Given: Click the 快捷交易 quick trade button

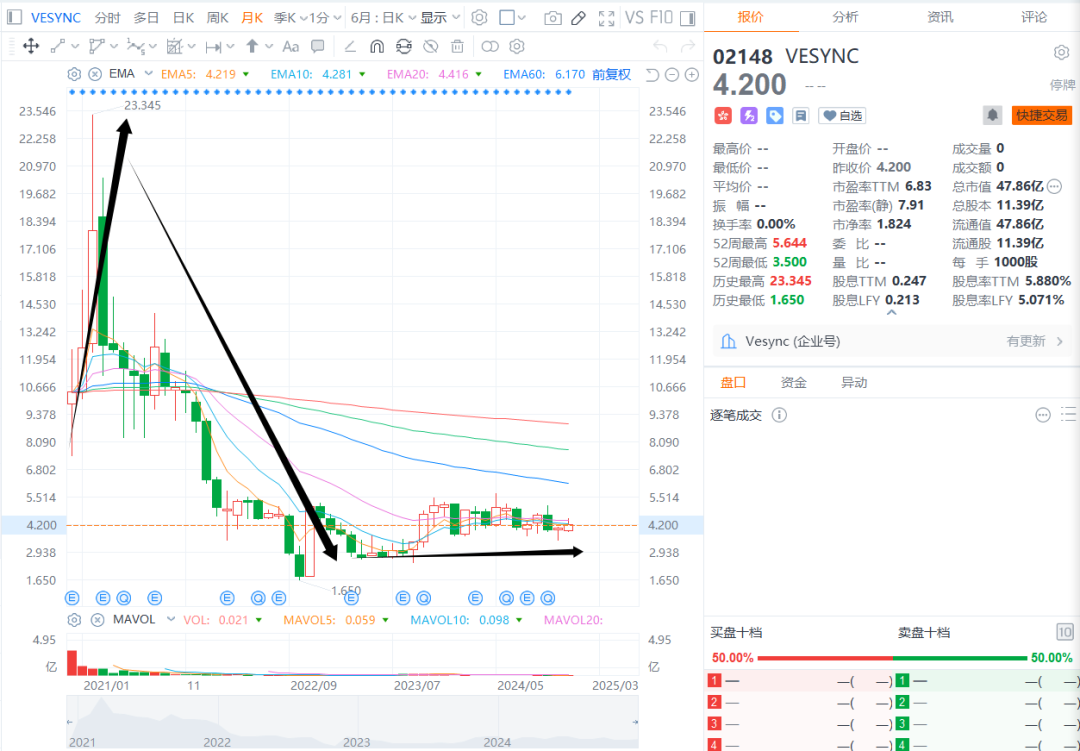Looking at the screenshot, I should 1041,115.
